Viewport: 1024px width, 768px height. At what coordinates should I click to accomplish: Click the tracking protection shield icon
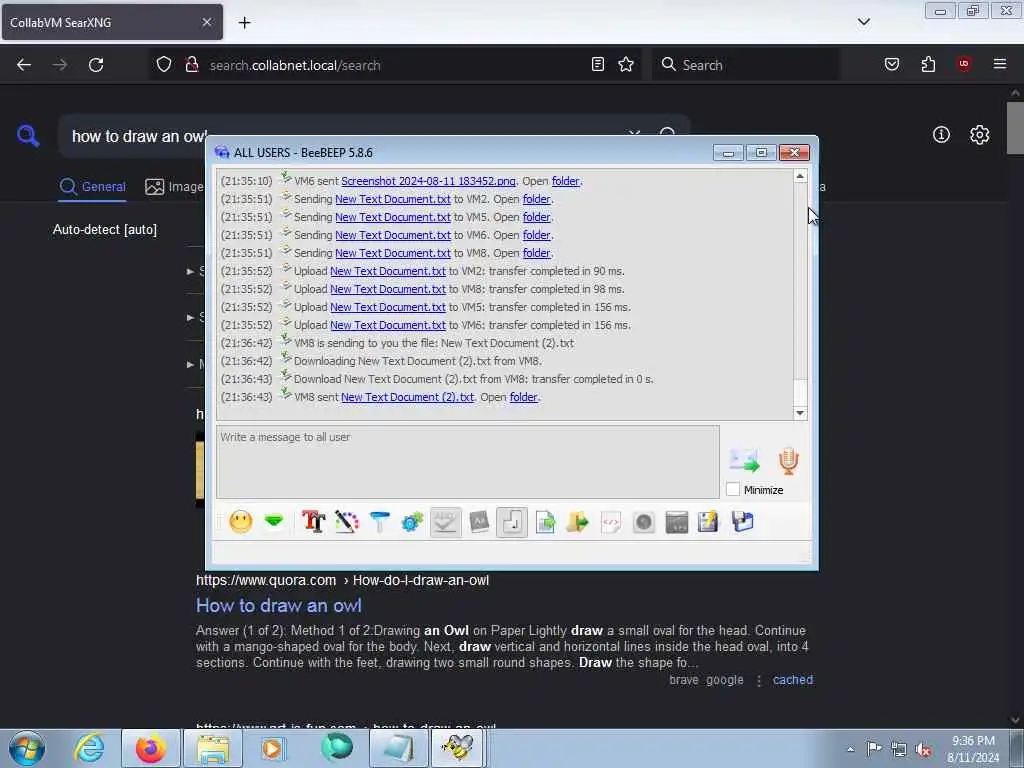(x=164, y=64)
